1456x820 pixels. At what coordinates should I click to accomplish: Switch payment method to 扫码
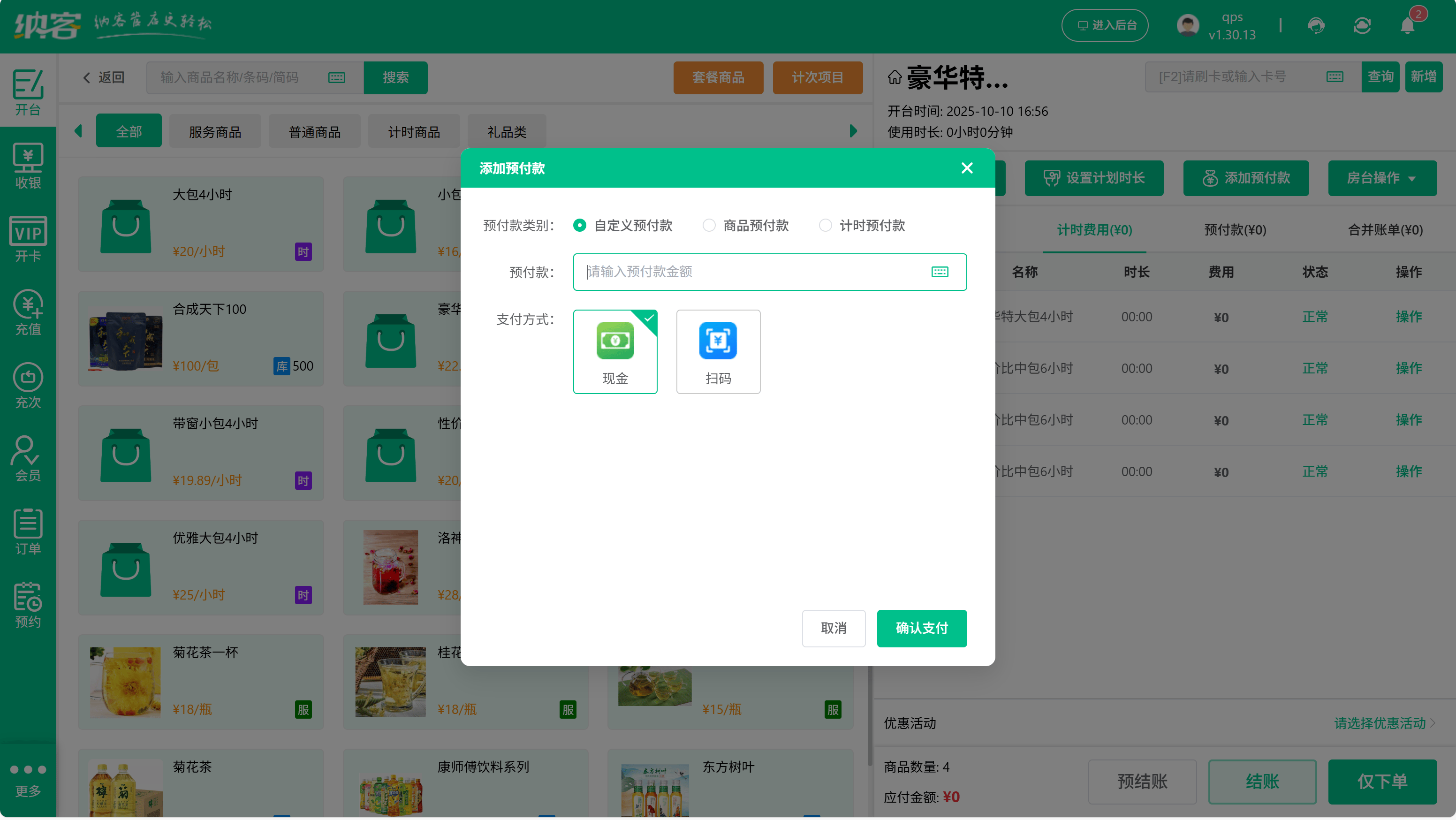(x=718, y=351)
